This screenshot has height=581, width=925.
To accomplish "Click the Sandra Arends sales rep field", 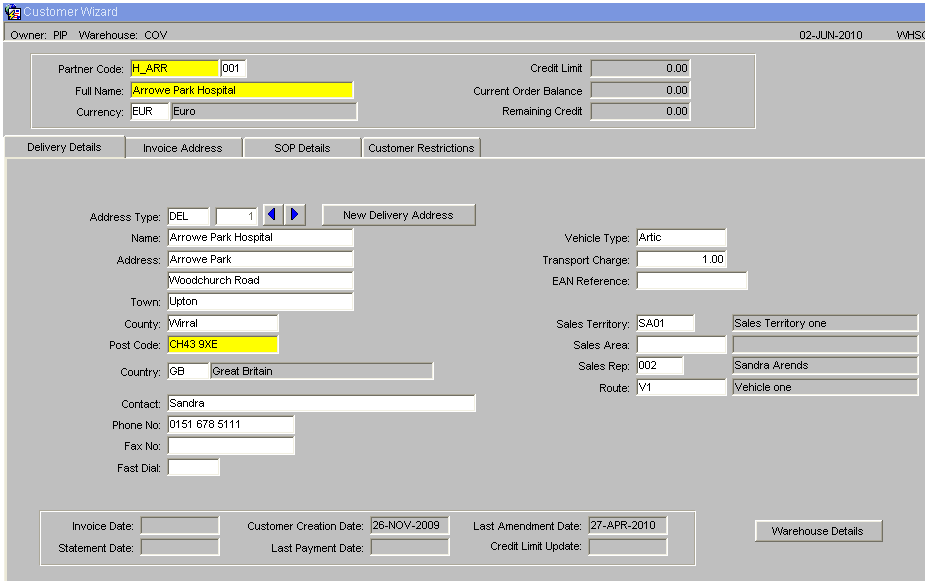I will click(x=825, y=366).
